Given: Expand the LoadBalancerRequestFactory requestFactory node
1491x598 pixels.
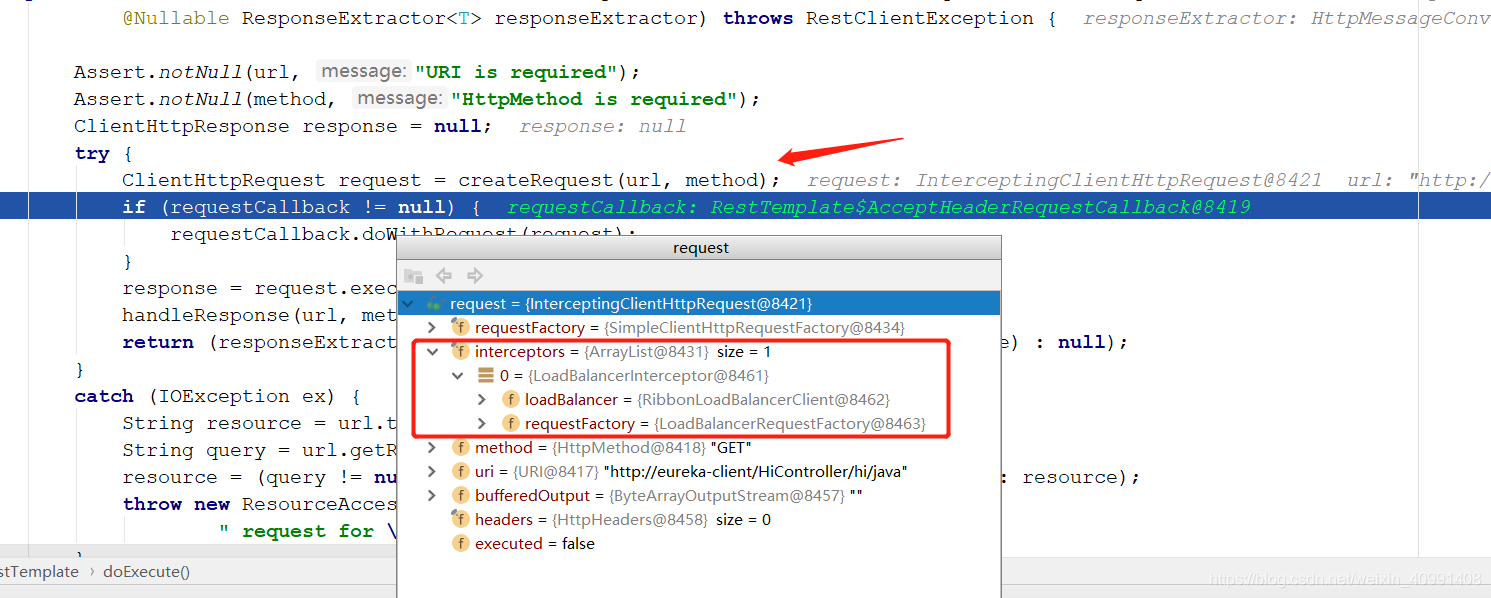Looking at the screenshot, I should click(x=482, y=423).
